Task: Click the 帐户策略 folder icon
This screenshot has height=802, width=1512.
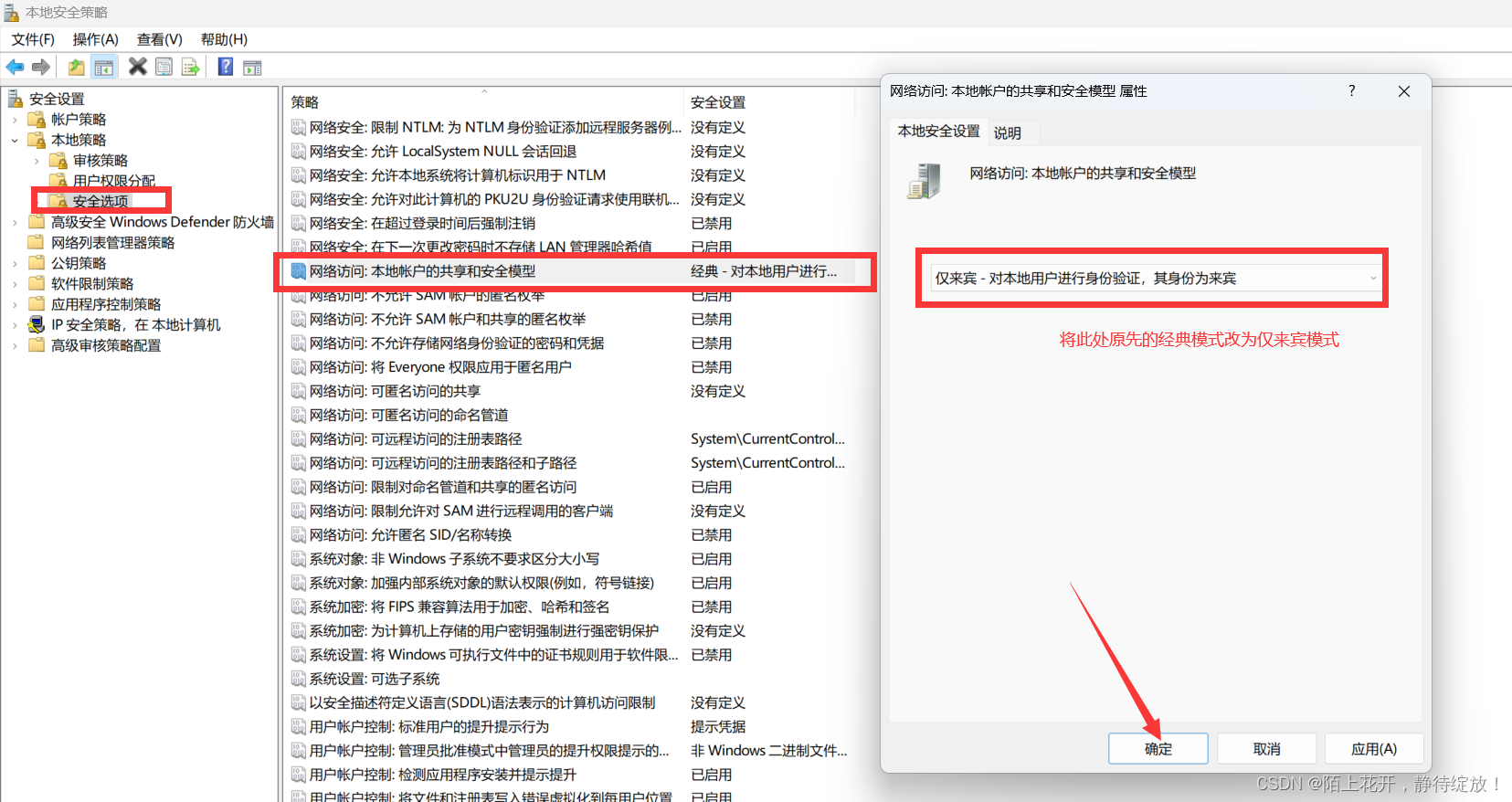Action: tap(37, 120)
